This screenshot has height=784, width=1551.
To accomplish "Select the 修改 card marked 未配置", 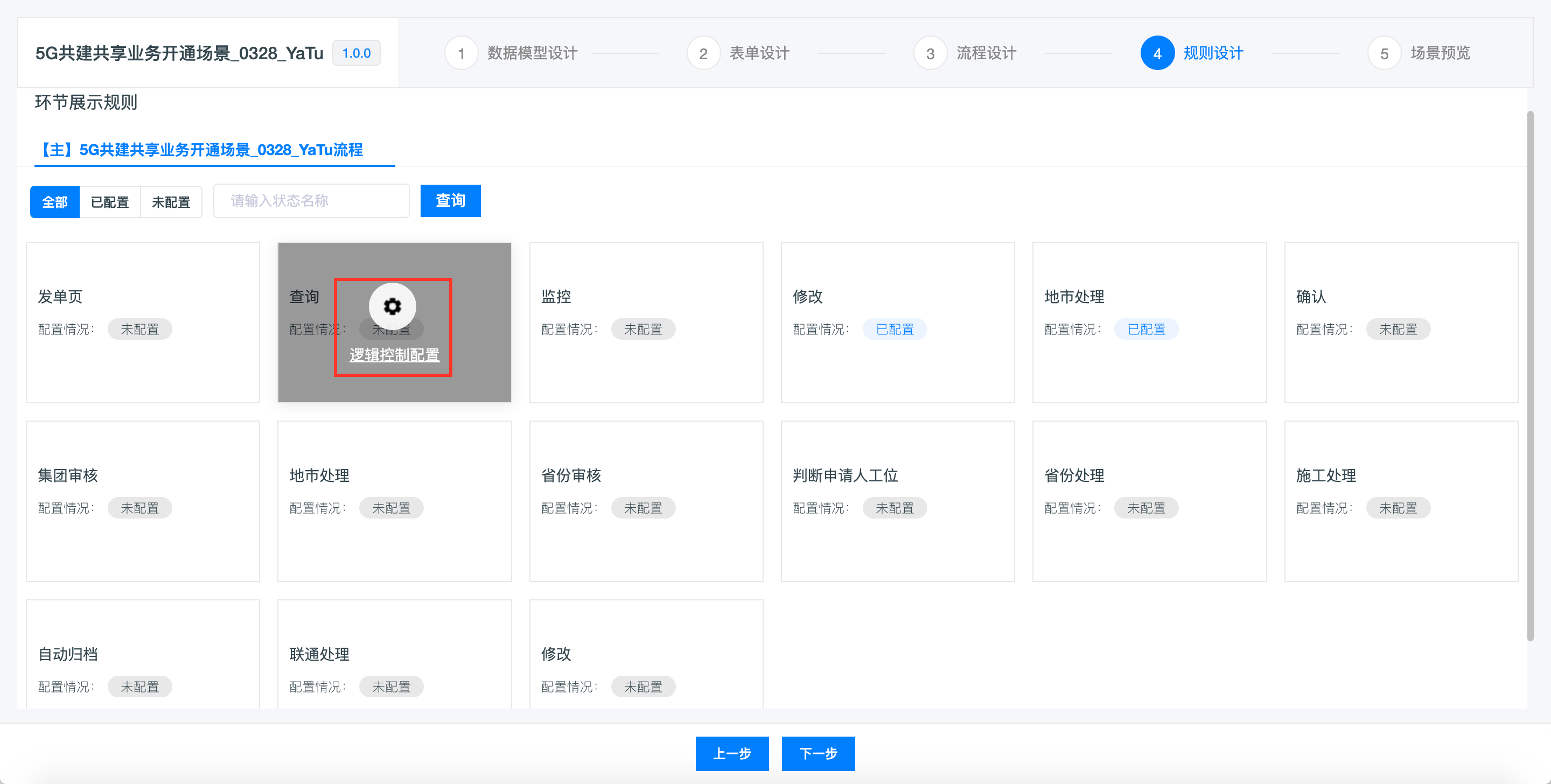I will coord(646,654).
